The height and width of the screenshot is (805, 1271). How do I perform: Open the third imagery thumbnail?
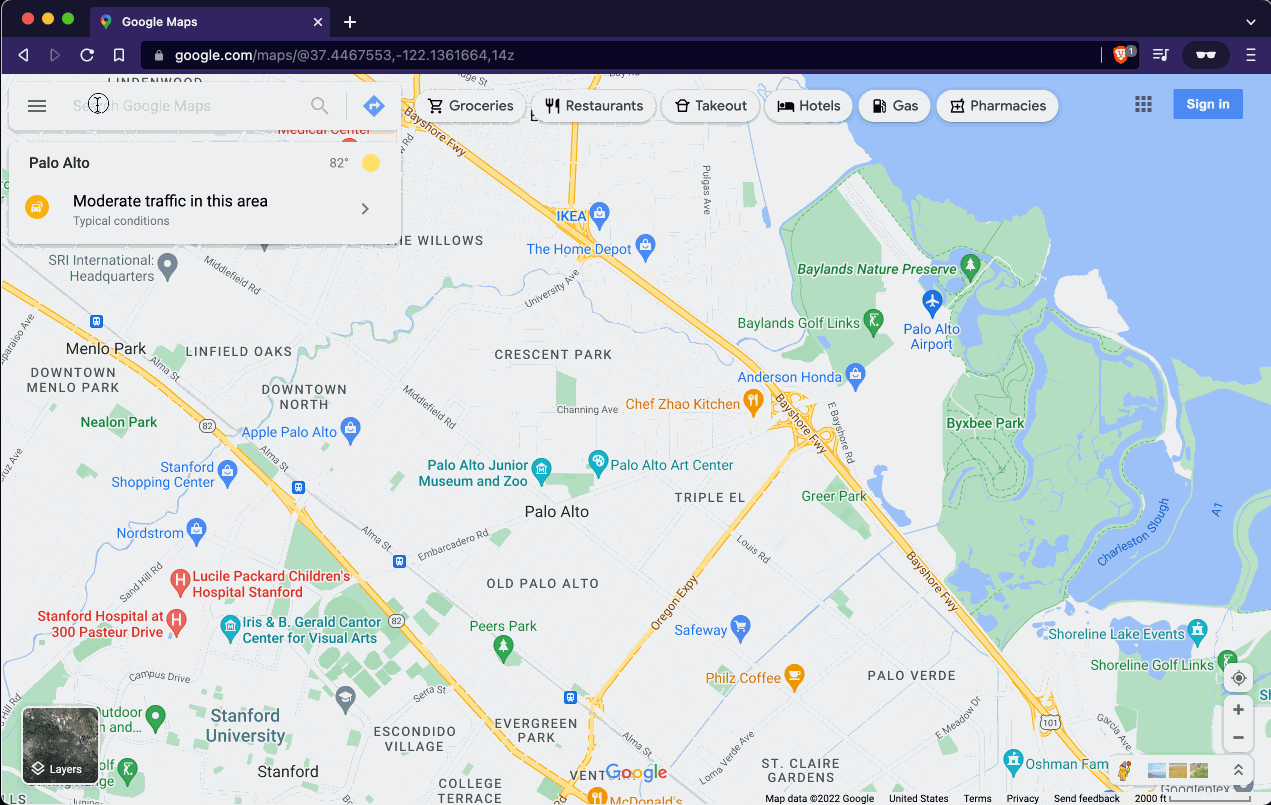pos(1199,771)
